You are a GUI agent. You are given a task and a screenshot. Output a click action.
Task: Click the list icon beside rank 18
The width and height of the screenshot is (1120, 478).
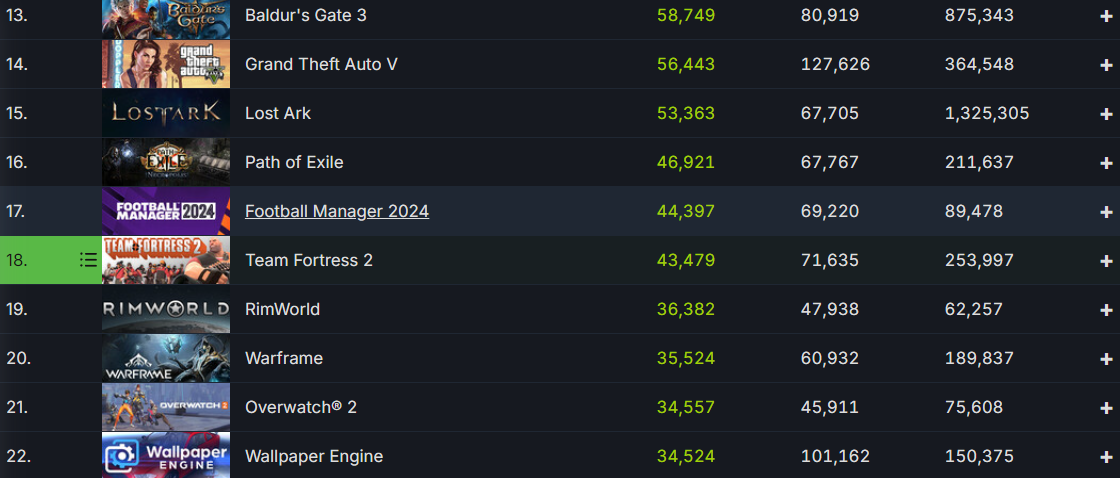(88, 260)
